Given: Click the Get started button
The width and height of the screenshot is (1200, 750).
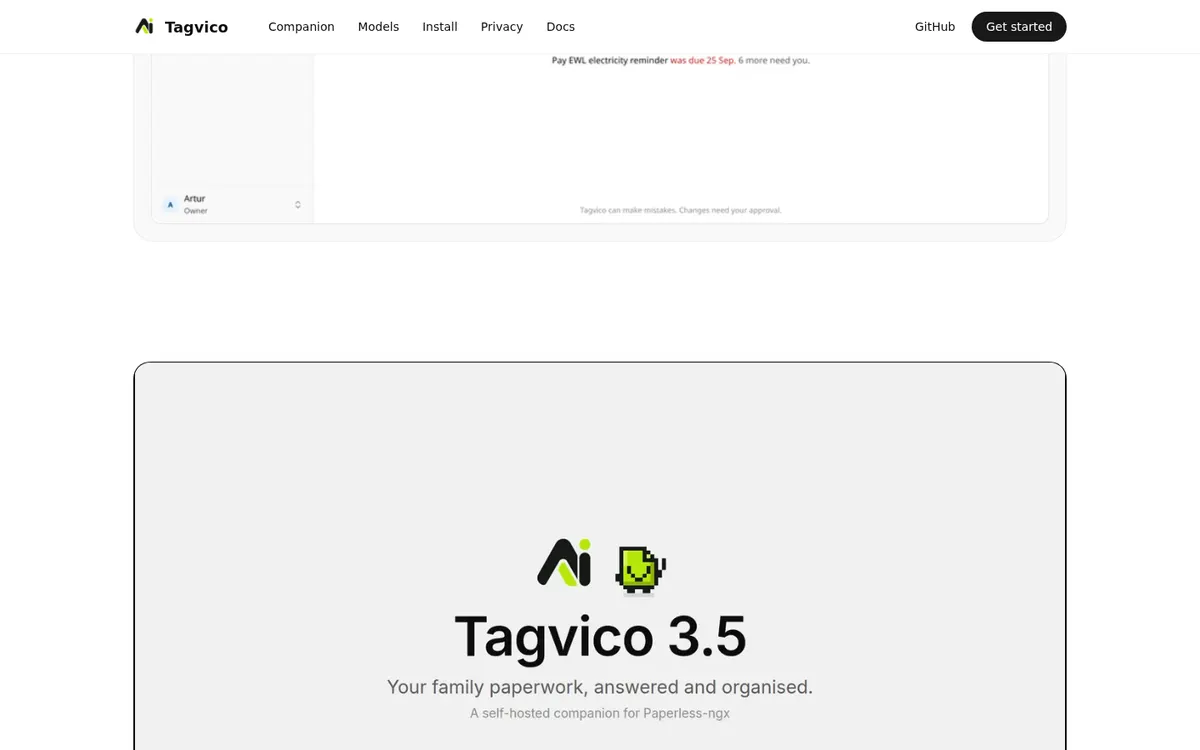Looking at the screenshot, I should tap(1019, 27).
